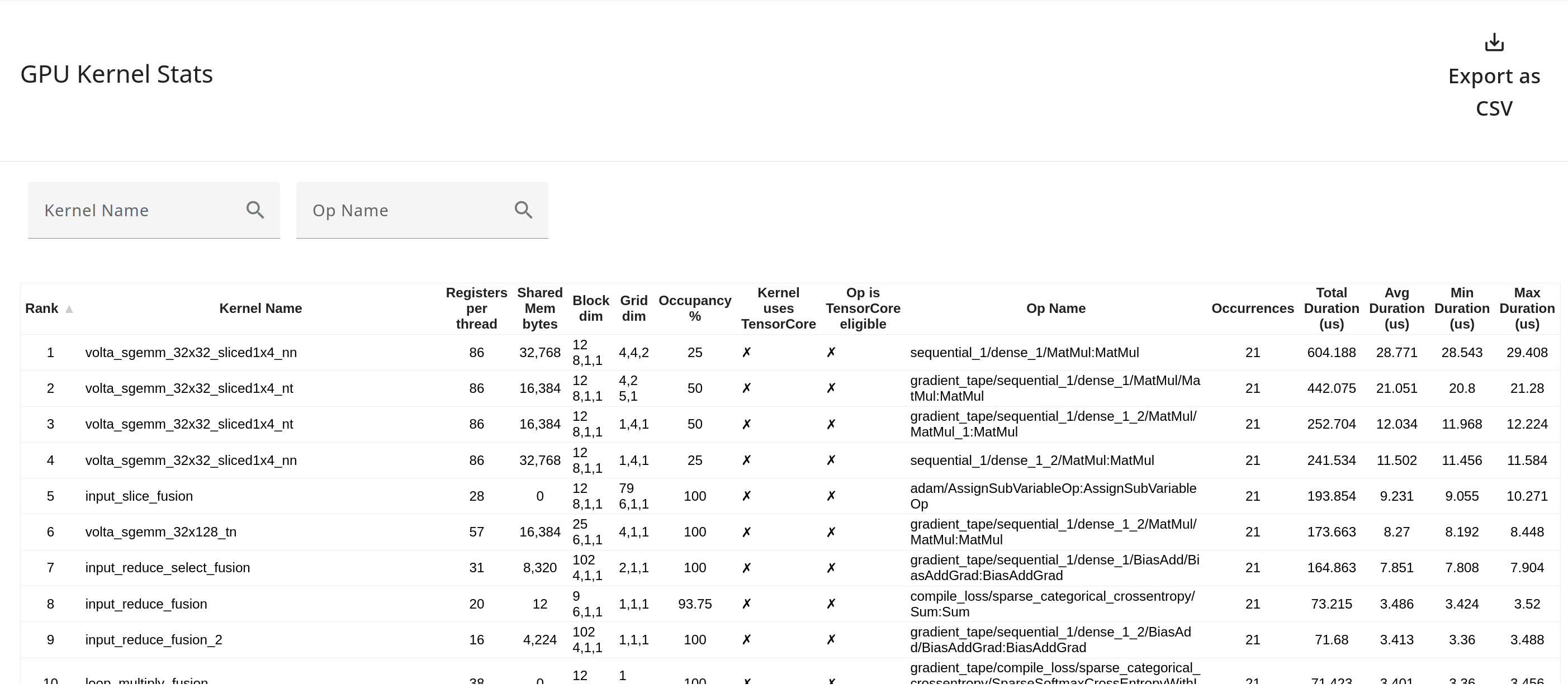Sort by Avg Duration column
The height and width of the screenshot is (698, 1568).
(x=1397, y=308)
